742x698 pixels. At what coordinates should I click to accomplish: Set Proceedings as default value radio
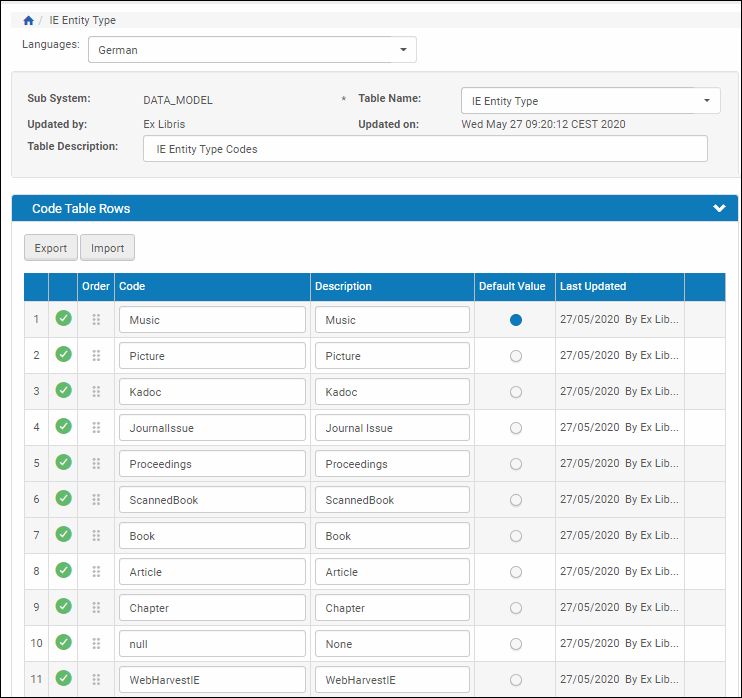(x=515, y=464)
